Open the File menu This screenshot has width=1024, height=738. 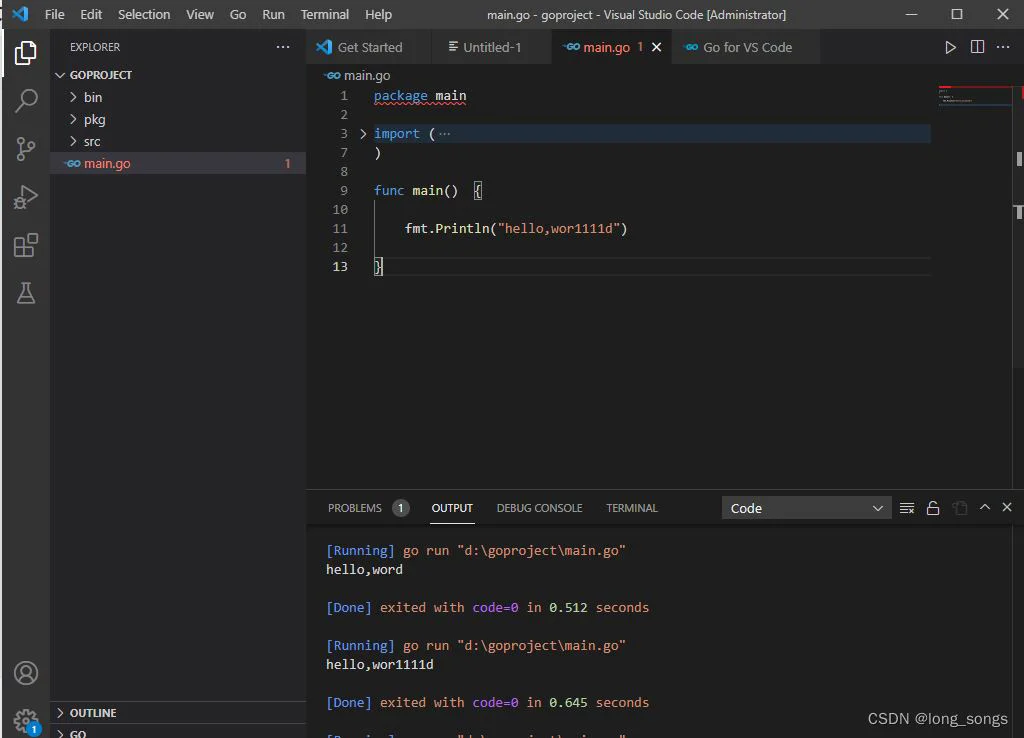tap(55, 14)
